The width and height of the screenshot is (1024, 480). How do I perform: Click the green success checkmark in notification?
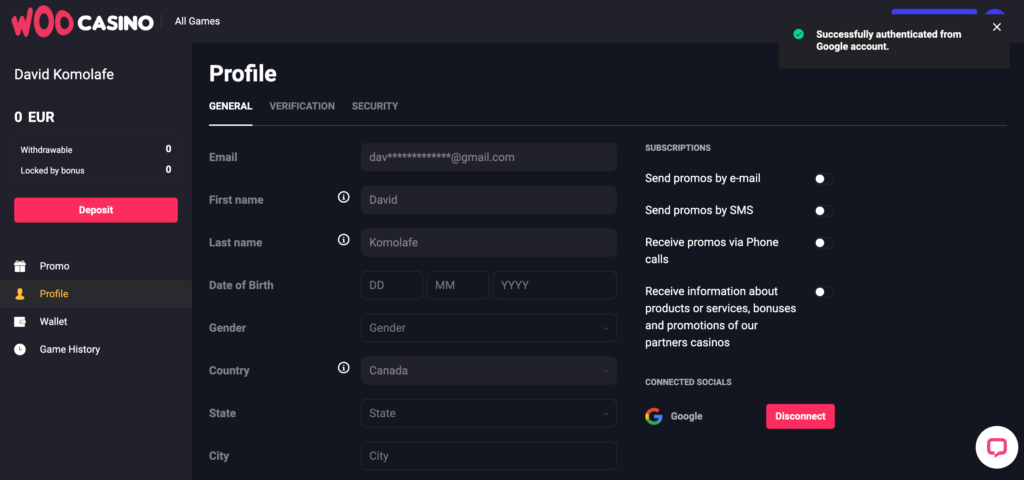coord(798,34)
